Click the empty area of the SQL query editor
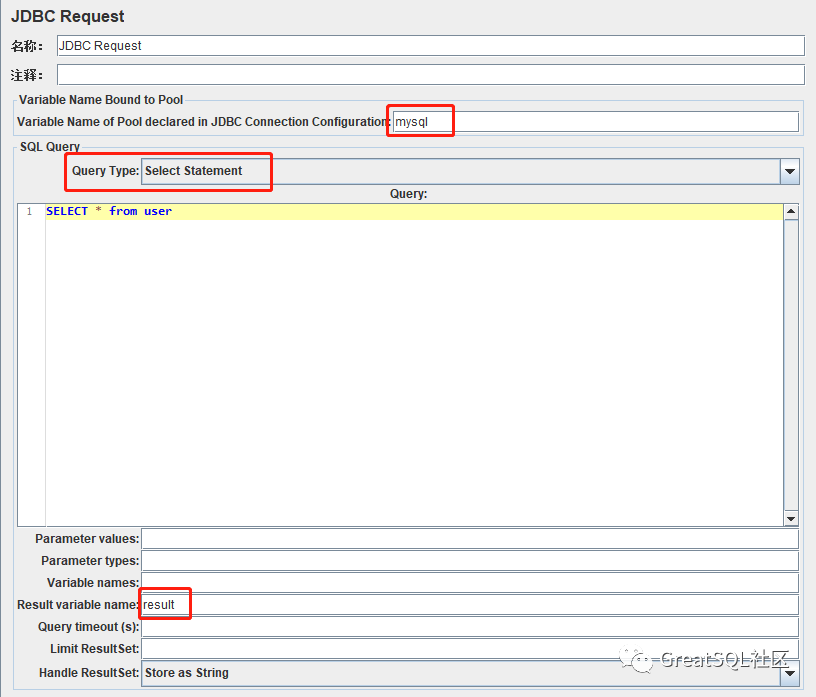816x697 pixels. pyautogui.click(x=414, y=372)
